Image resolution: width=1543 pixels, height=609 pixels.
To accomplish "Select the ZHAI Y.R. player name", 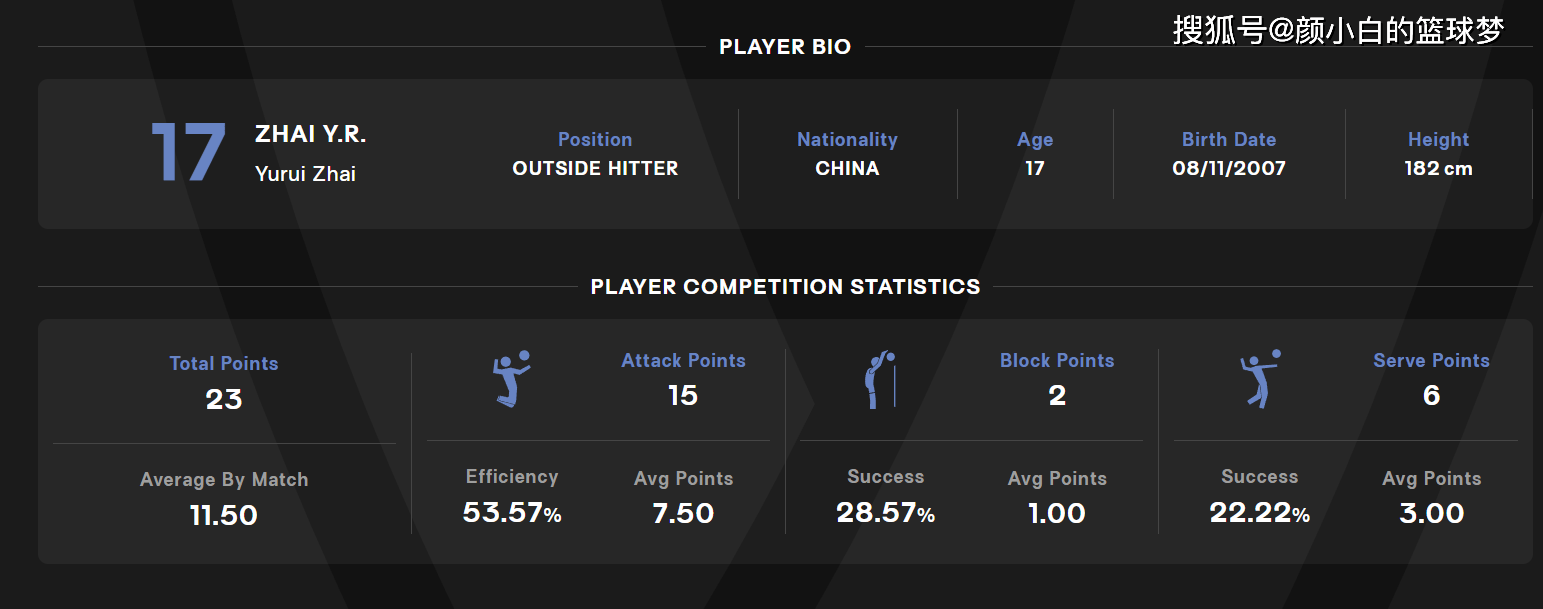I will tap(310, 134).
